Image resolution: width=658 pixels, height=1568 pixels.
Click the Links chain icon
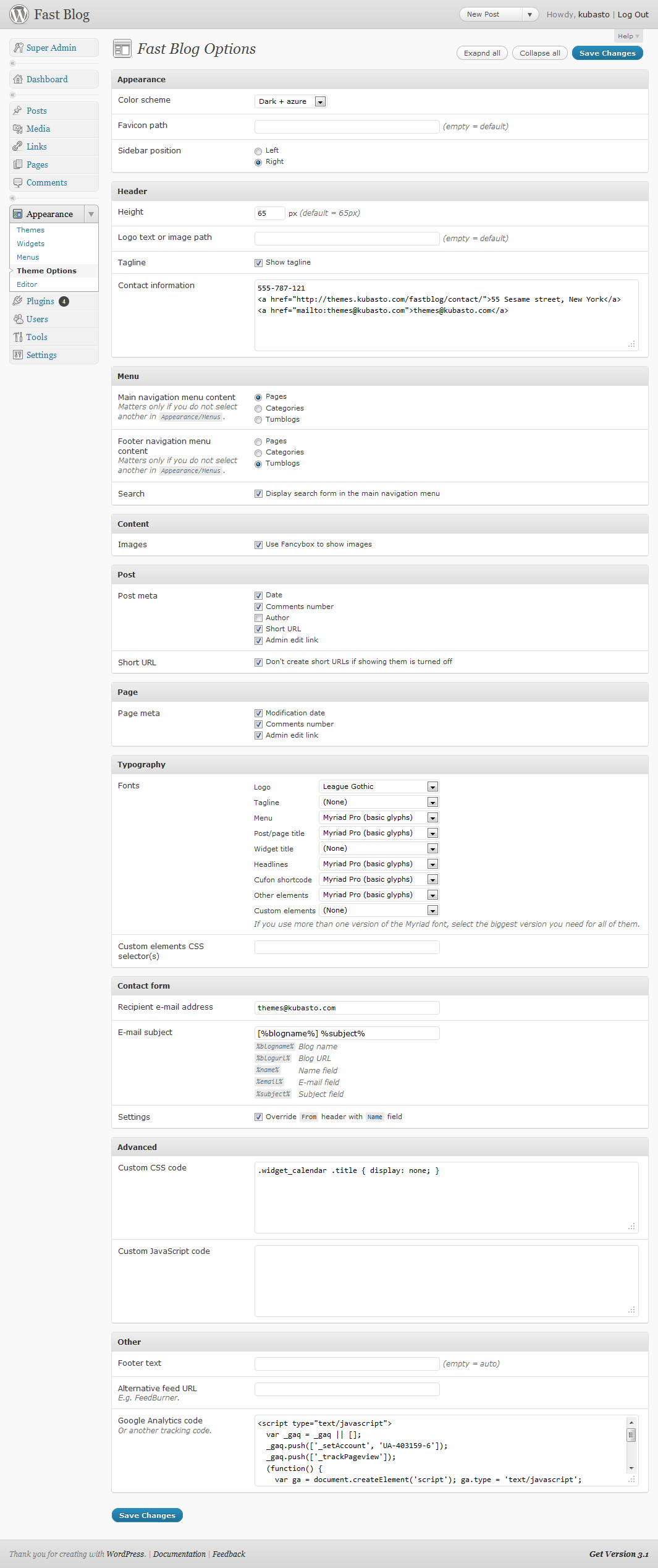(x=18, y=147)
